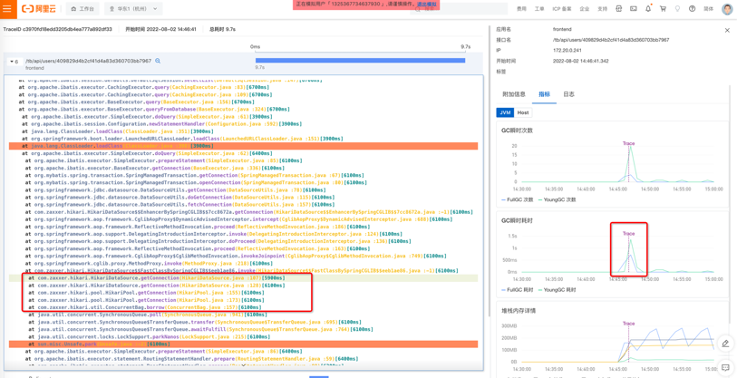This screenshot has height=378, width=738.
Task: Click the 堆栈内存详情 chart title
Action: (518, 311)
